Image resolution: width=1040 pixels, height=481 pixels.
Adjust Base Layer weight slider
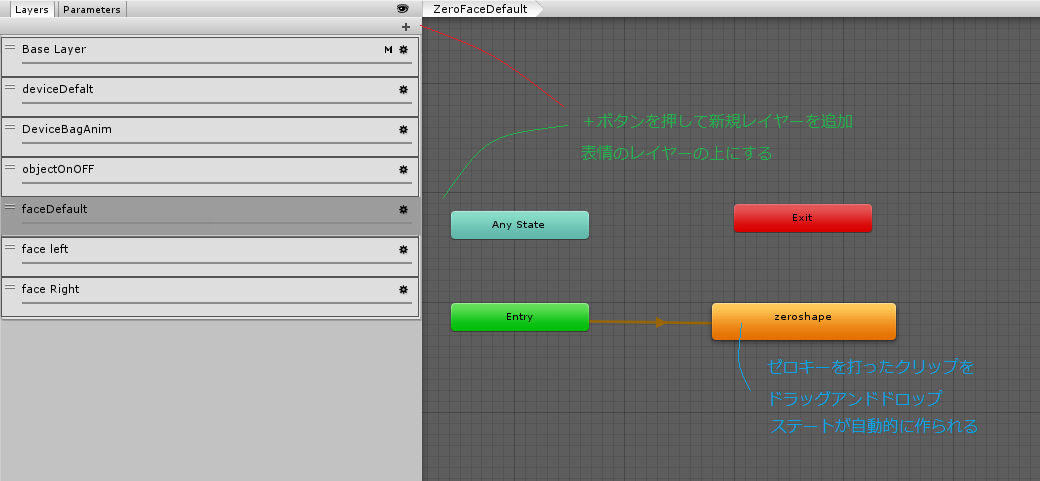click(x=217, y=63)
